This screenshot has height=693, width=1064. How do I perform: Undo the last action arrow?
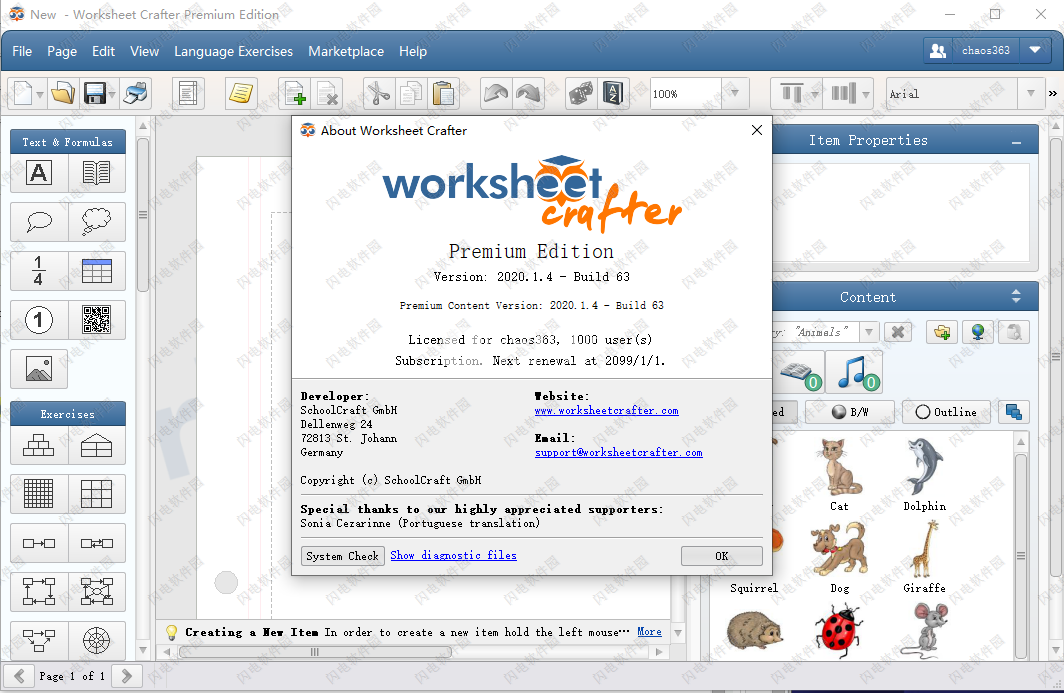(496, 93)
